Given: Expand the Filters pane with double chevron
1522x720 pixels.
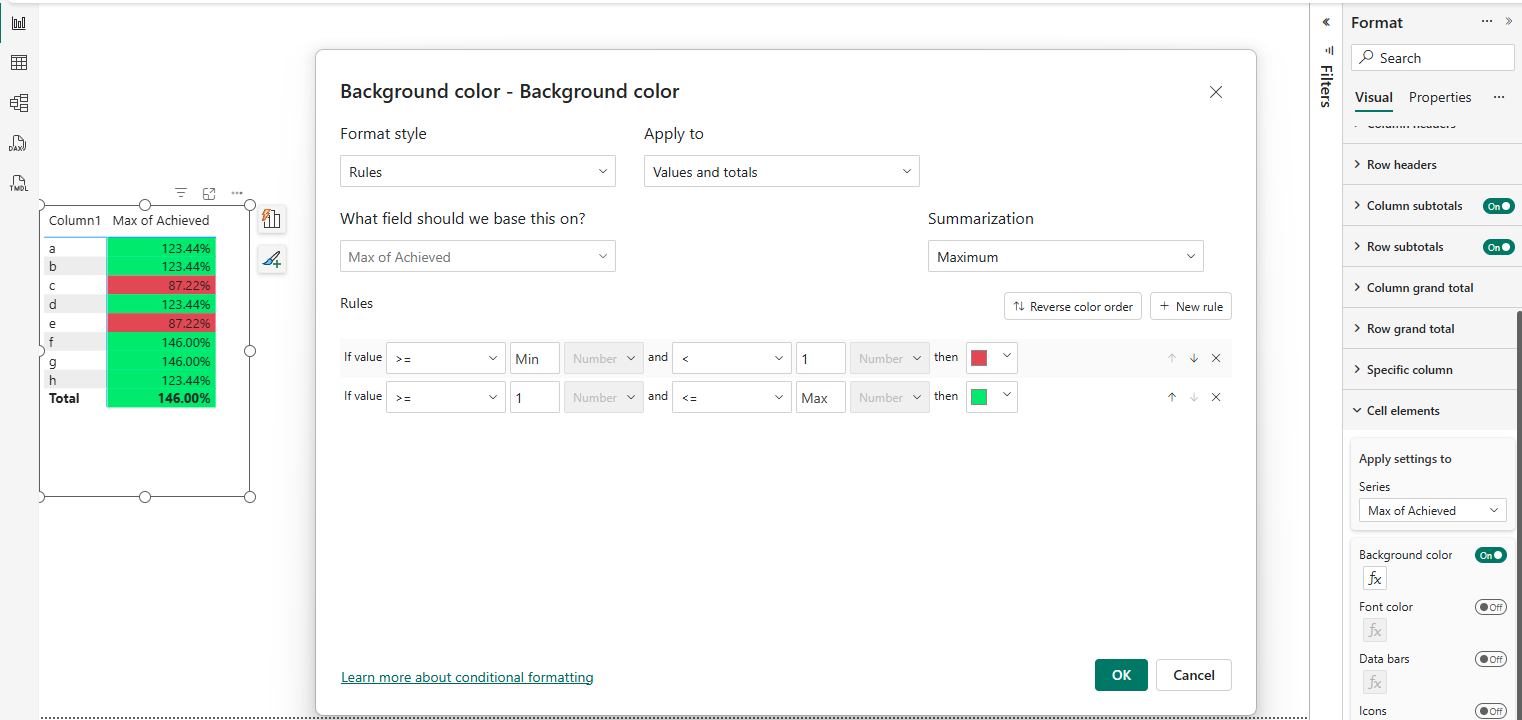Looking at the screenshot, I should [x=1326, y=21].
